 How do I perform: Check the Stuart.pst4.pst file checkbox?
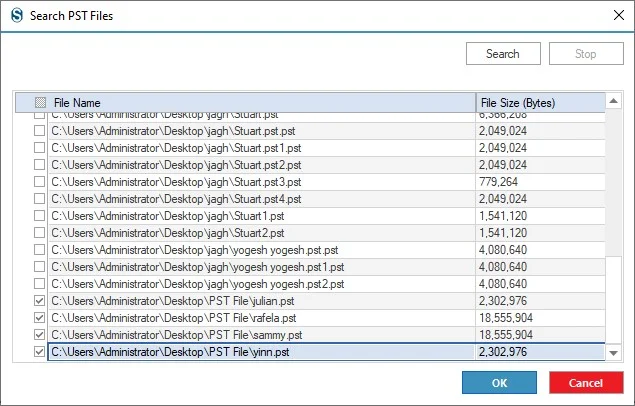(x=39, y=199)
